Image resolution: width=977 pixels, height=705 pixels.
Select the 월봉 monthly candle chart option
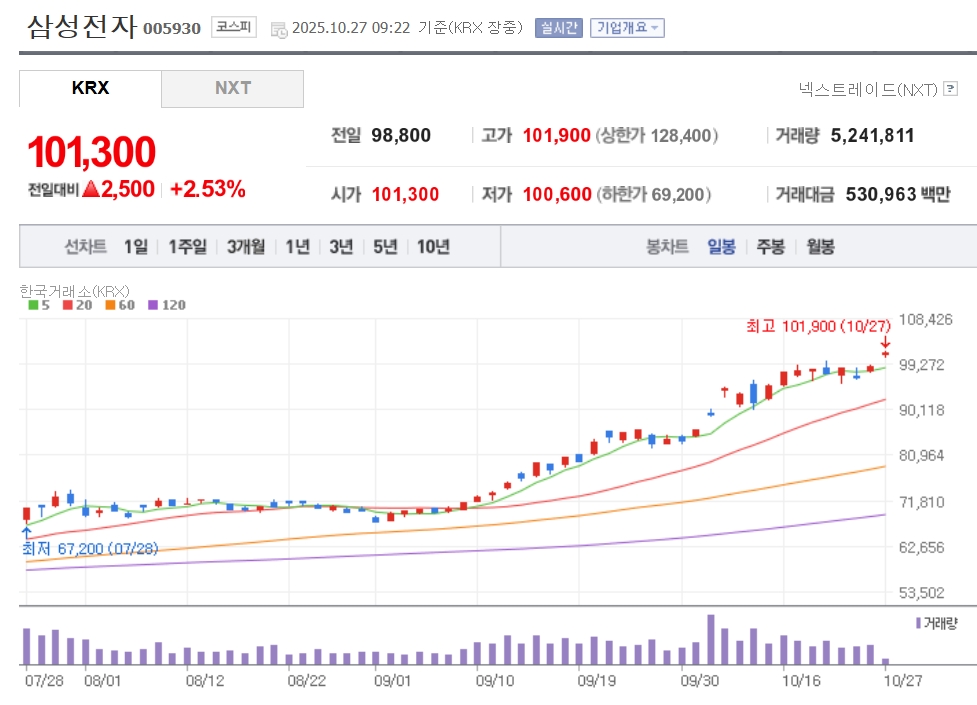tap(820, 247)
